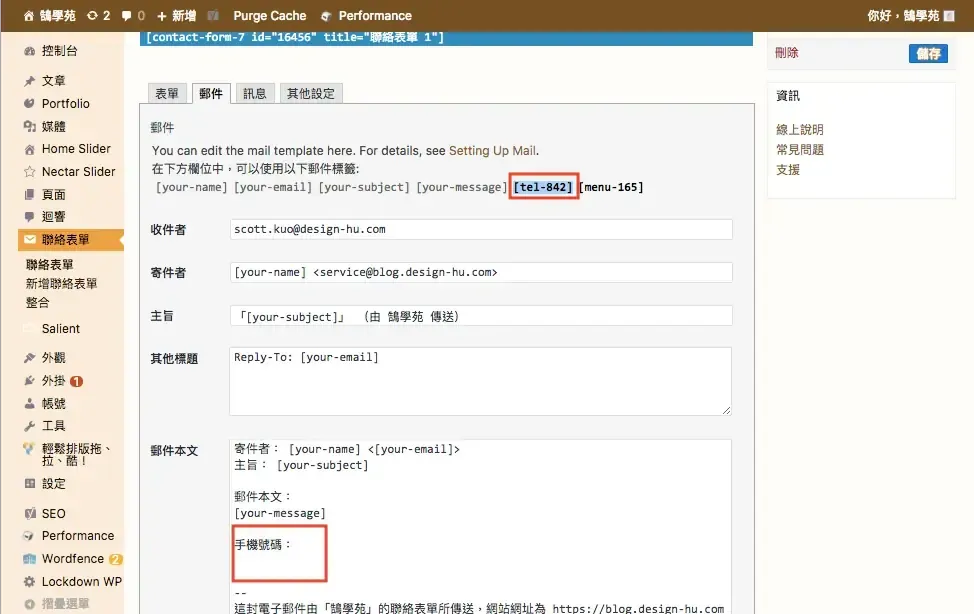
Task: Select the [your-email] mail tag
Action: 273,187
